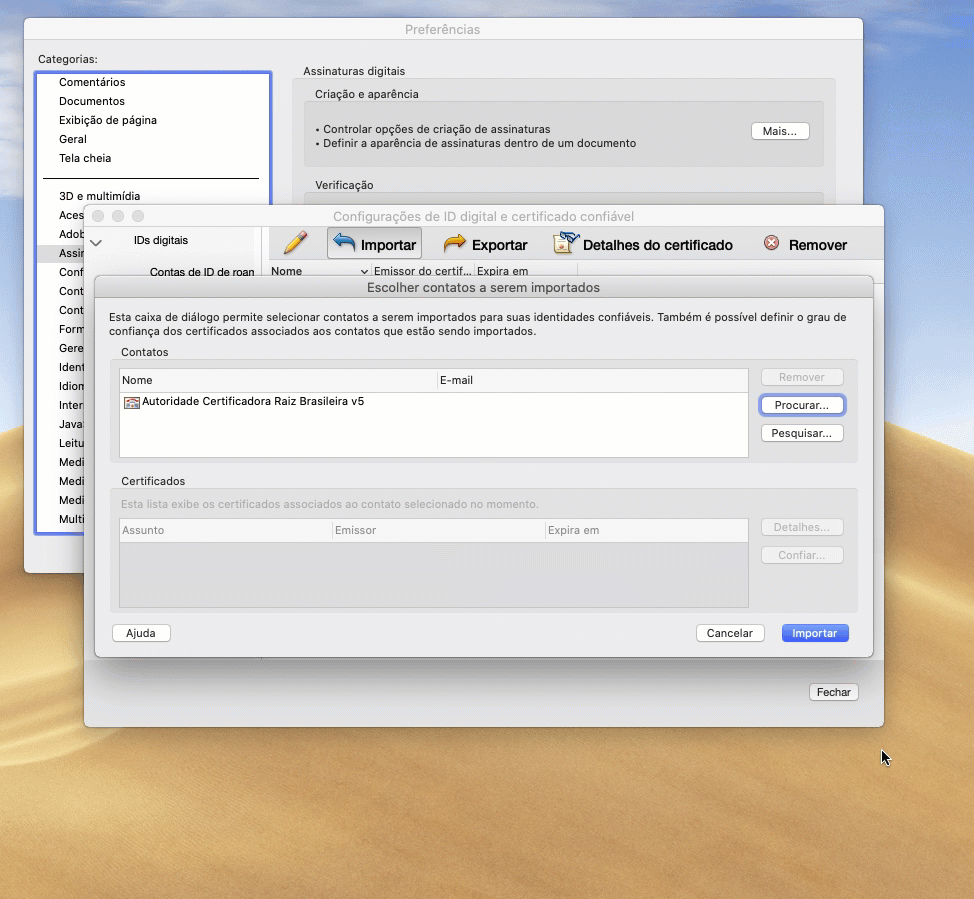Click the close button of digital ID settings window

[98, 216]
